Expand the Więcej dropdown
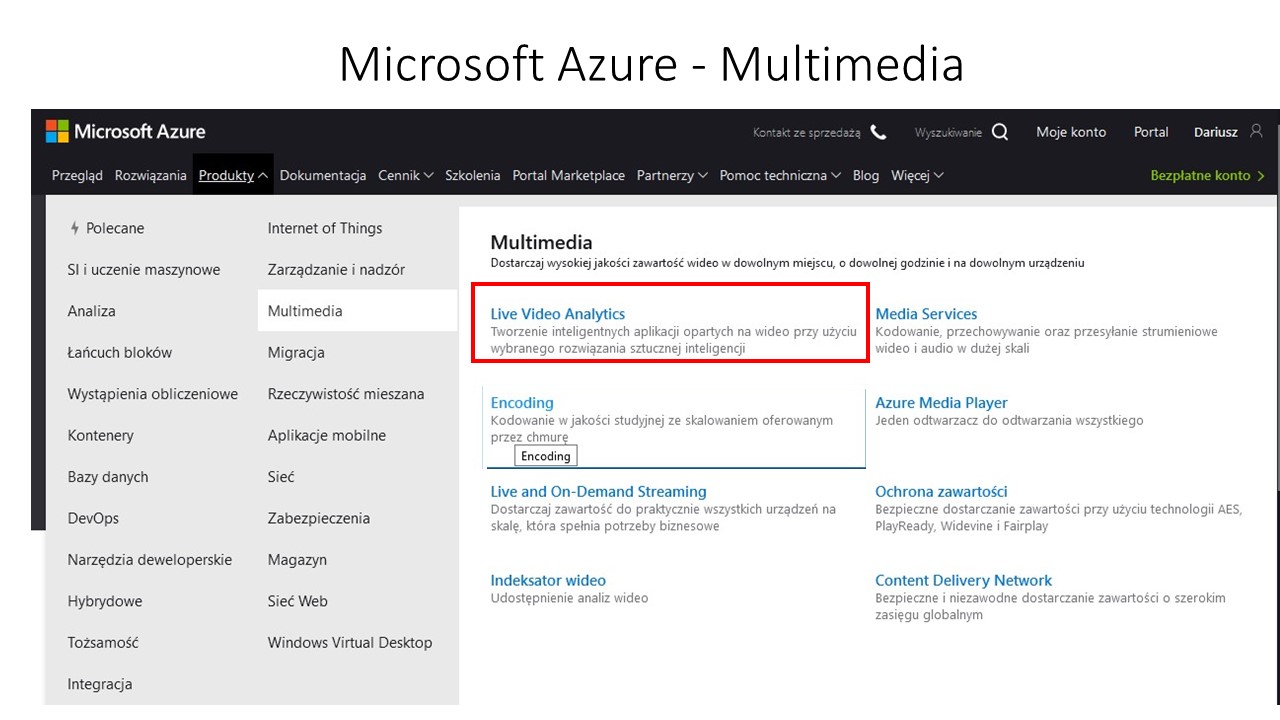Screen dimensions: 1280x720 point(938,176)
